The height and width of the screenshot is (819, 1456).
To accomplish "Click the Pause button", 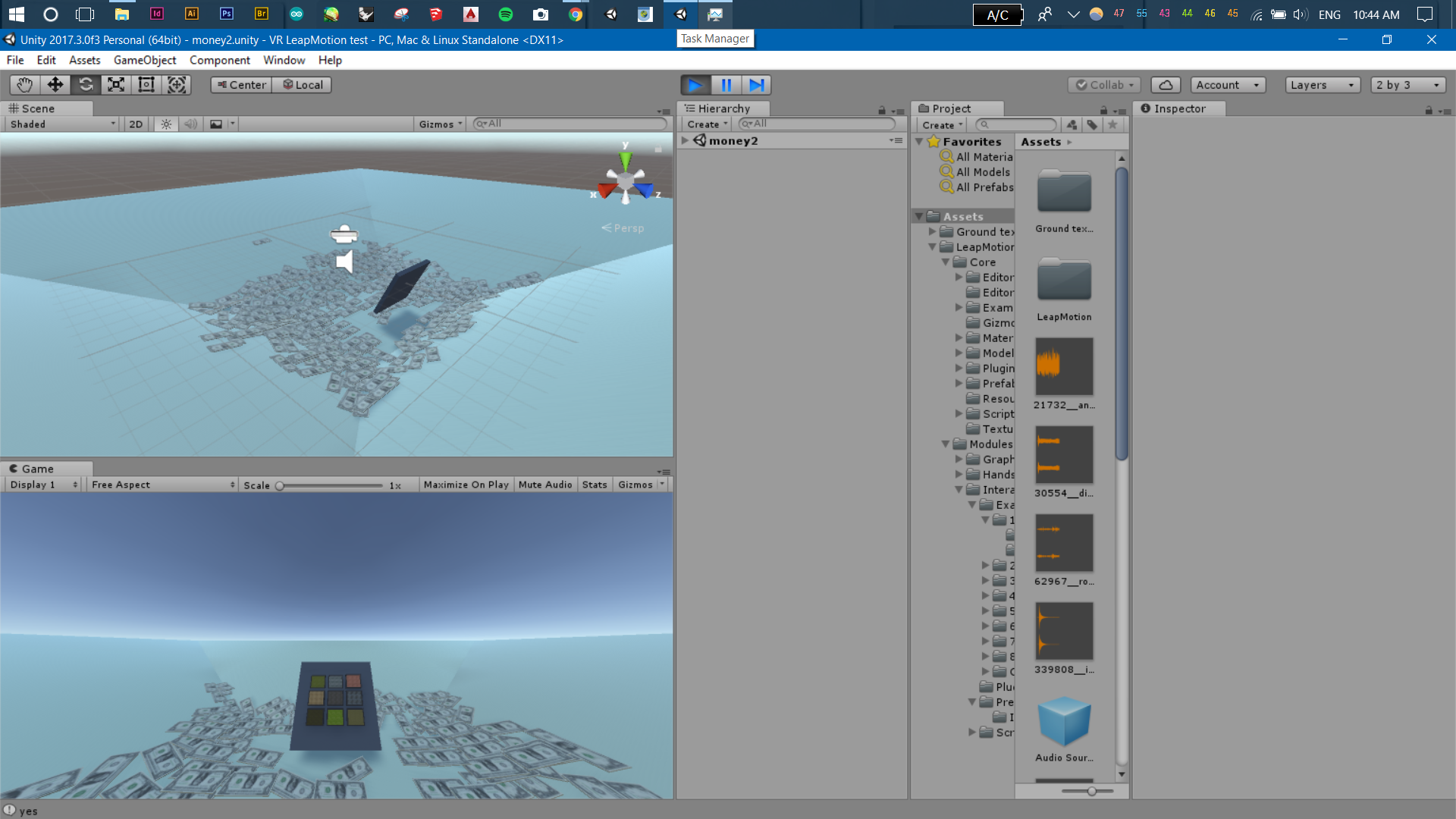I will click(x=726, y=85).
